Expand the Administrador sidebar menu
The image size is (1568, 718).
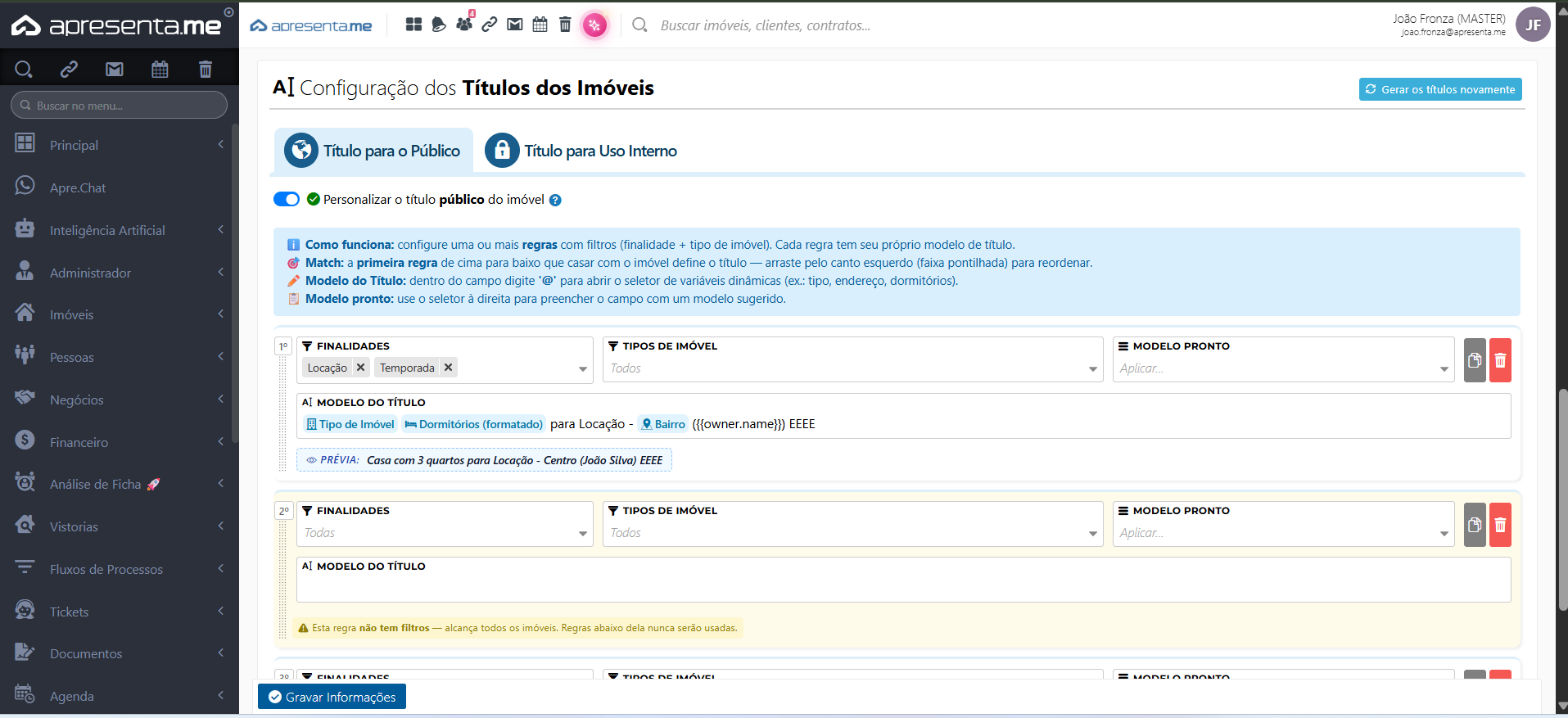[120, 273]
